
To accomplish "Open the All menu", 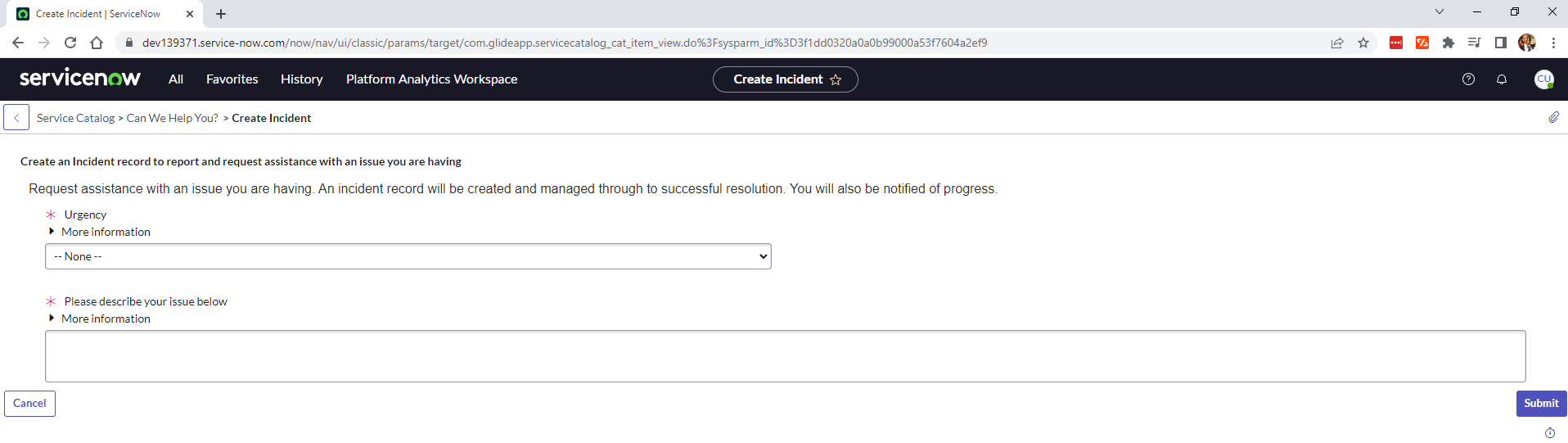I will [x=176, y=79].
